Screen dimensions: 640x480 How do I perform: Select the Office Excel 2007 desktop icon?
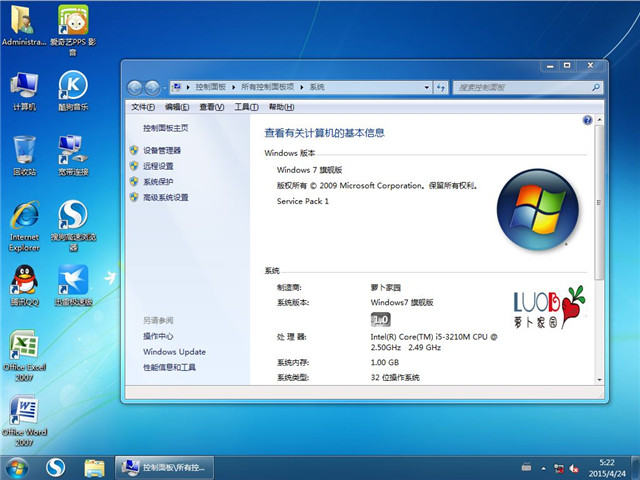(x=24, y=350)
